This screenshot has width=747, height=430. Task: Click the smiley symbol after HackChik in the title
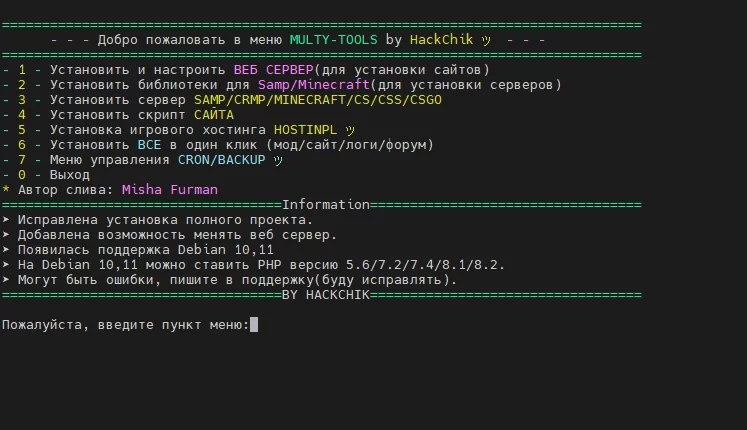coord(486,40)
